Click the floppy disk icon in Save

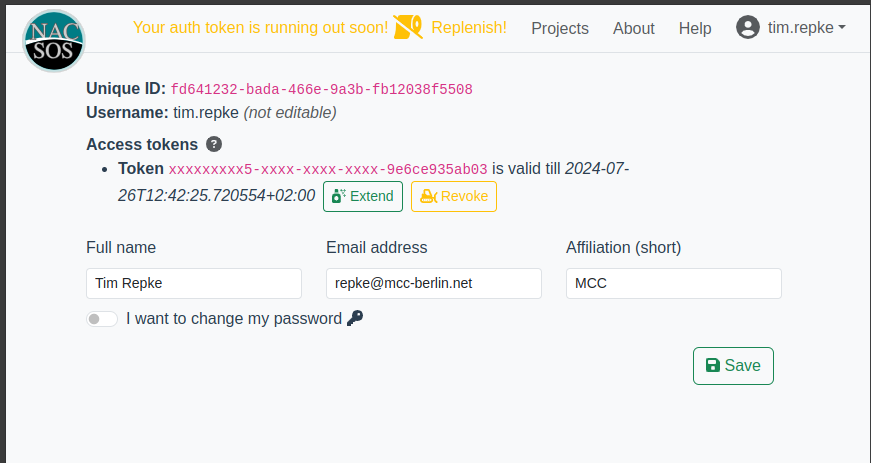713,366
